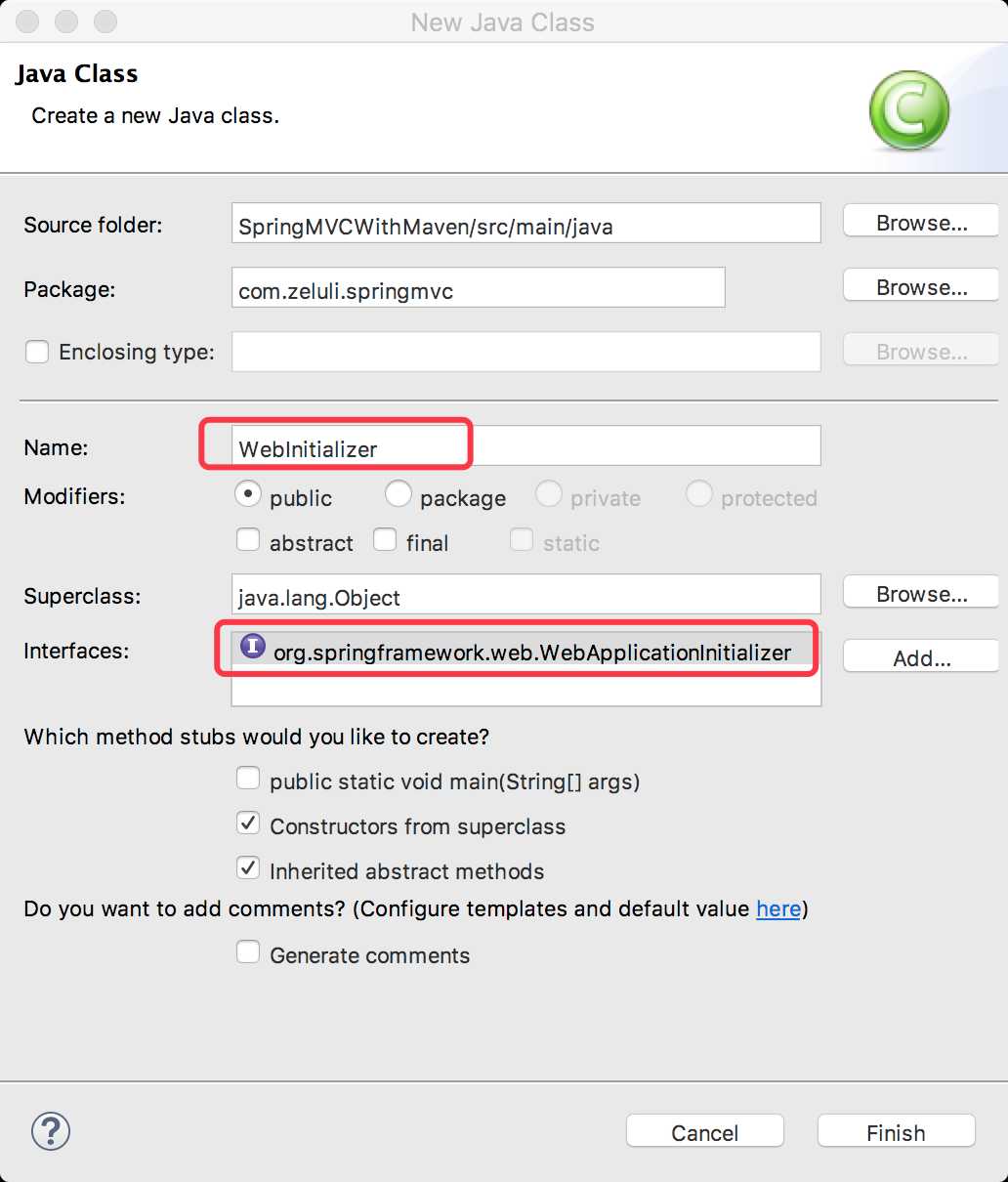This screenshot has width=1008, height=1182.
Task: Click the help question mark icon
Action: pos(51,1131)
